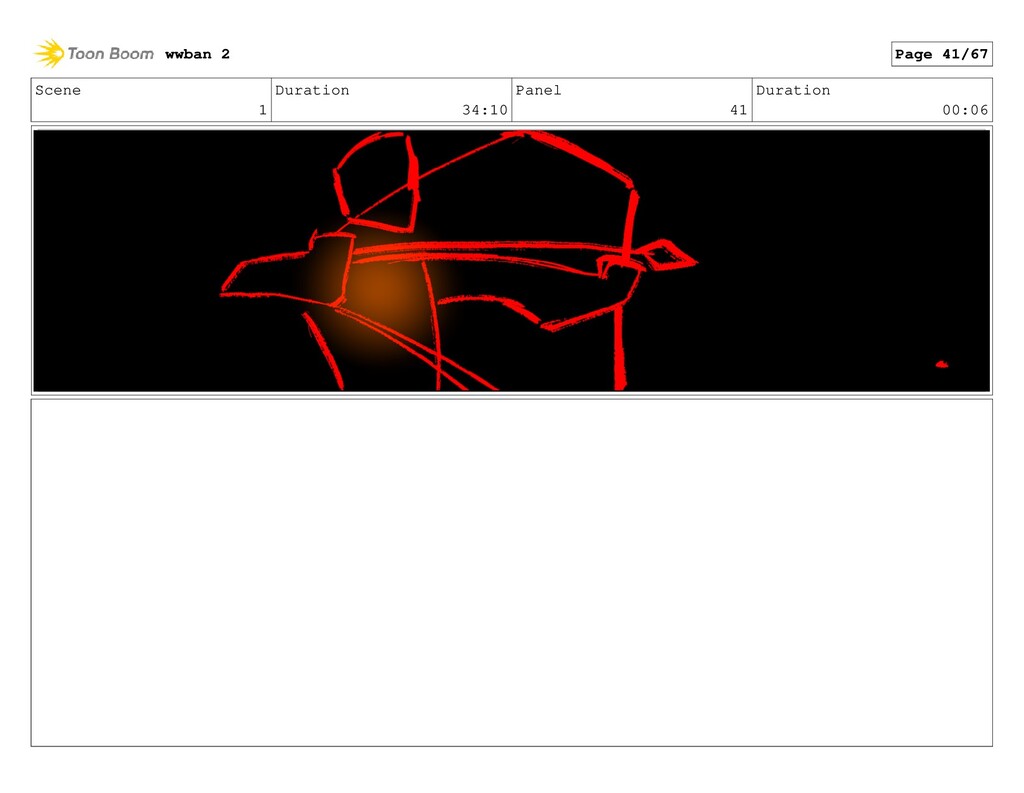Click the 'Scene' header label
The height and width of the screenshot is (793, 1024).
(x=58, y=90)
